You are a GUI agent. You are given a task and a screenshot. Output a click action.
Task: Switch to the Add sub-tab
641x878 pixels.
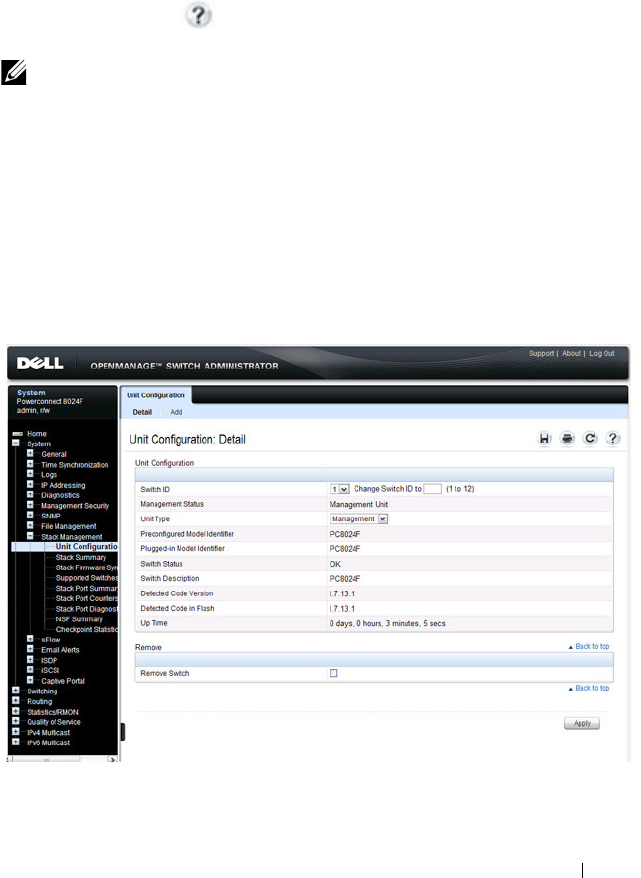click(x=176, y=412)
